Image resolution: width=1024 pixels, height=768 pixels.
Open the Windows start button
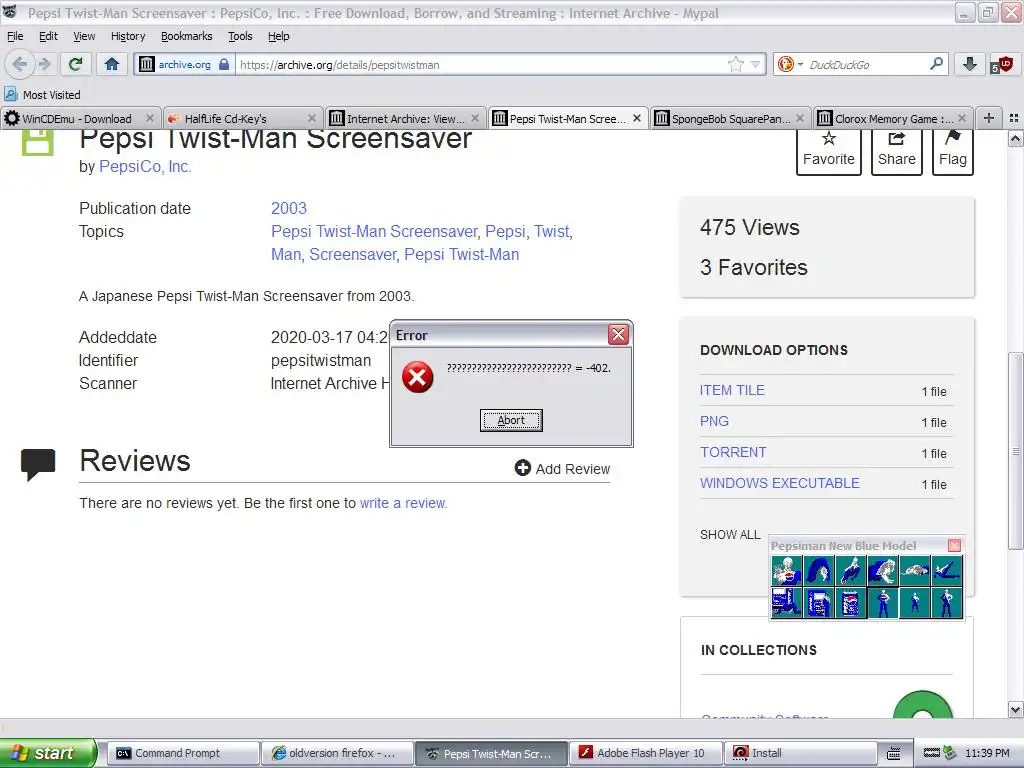(47, 753)
